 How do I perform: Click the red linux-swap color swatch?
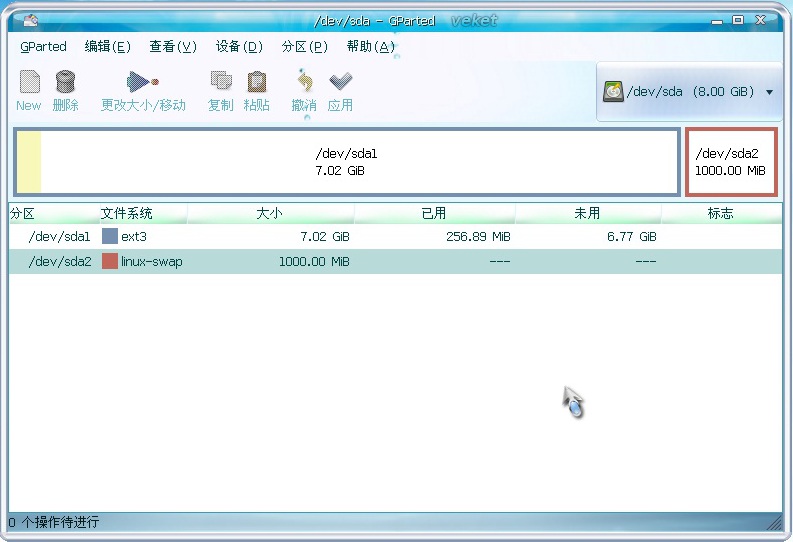[110, 261]
